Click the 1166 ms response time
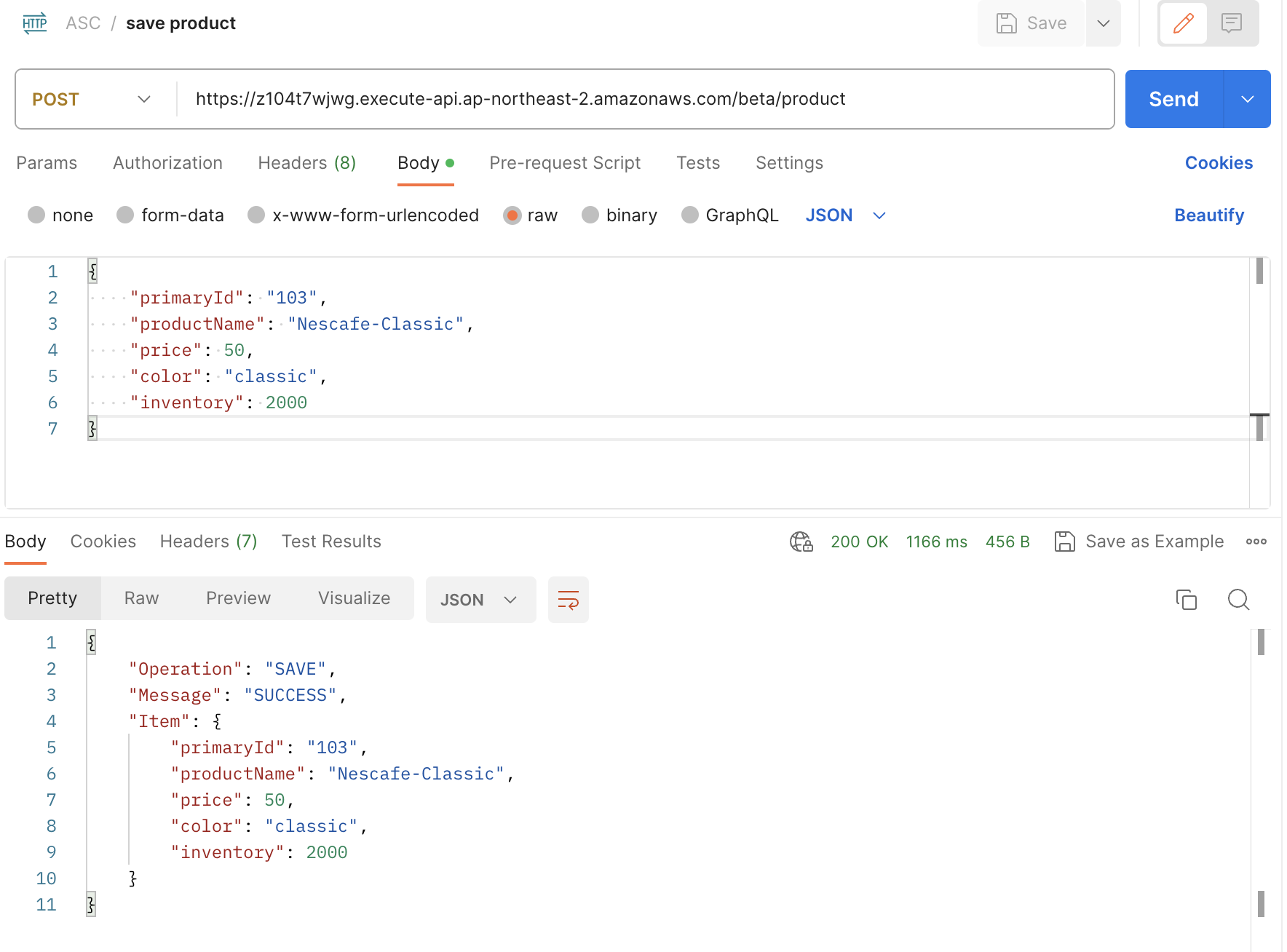This screenshot has height=952, width=1287. pyautogui.click(x=936, y=542)
